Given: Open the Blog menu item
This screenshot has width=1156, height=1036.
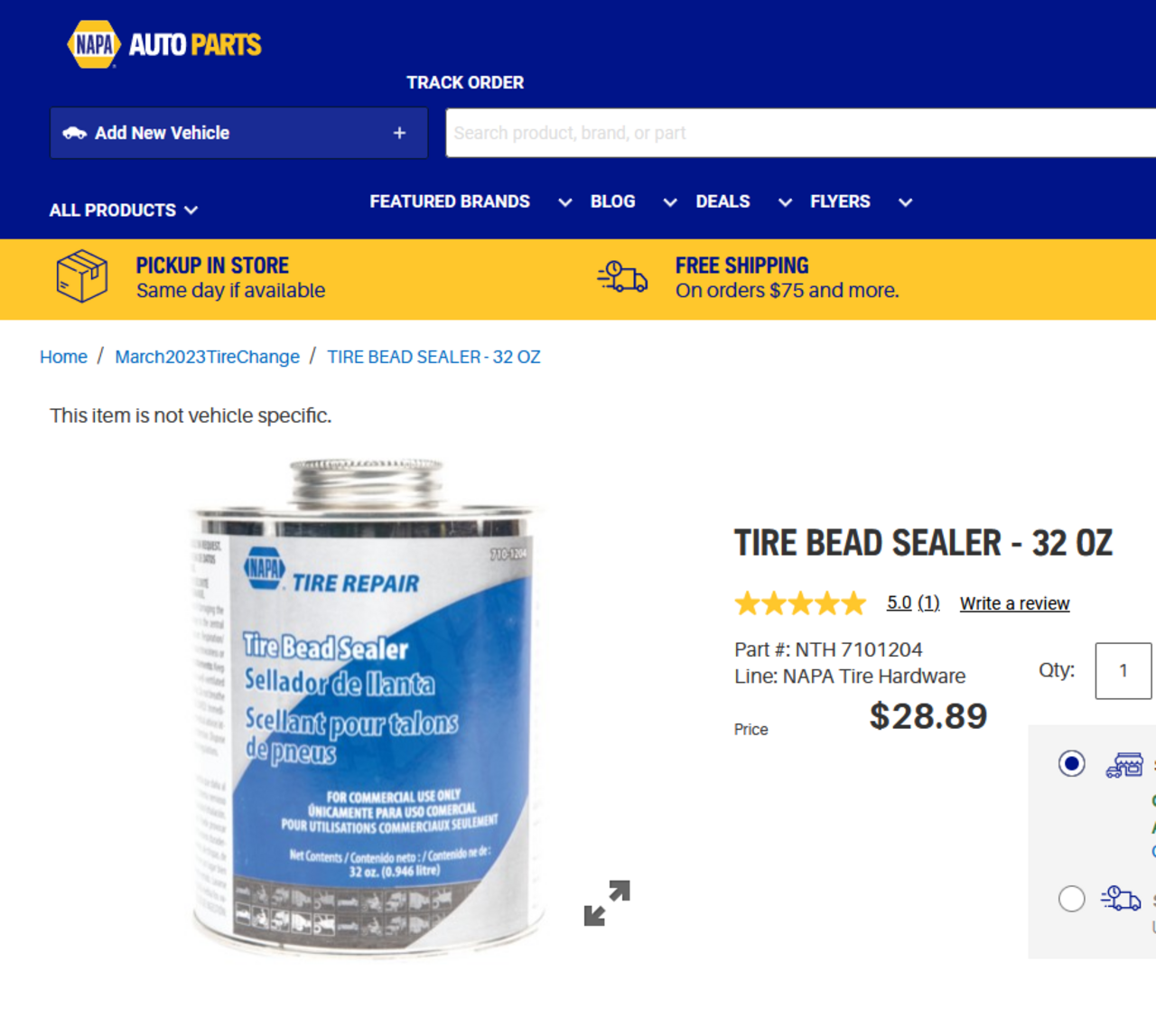Looking at the screenshot, I should (x=612, y=201).
